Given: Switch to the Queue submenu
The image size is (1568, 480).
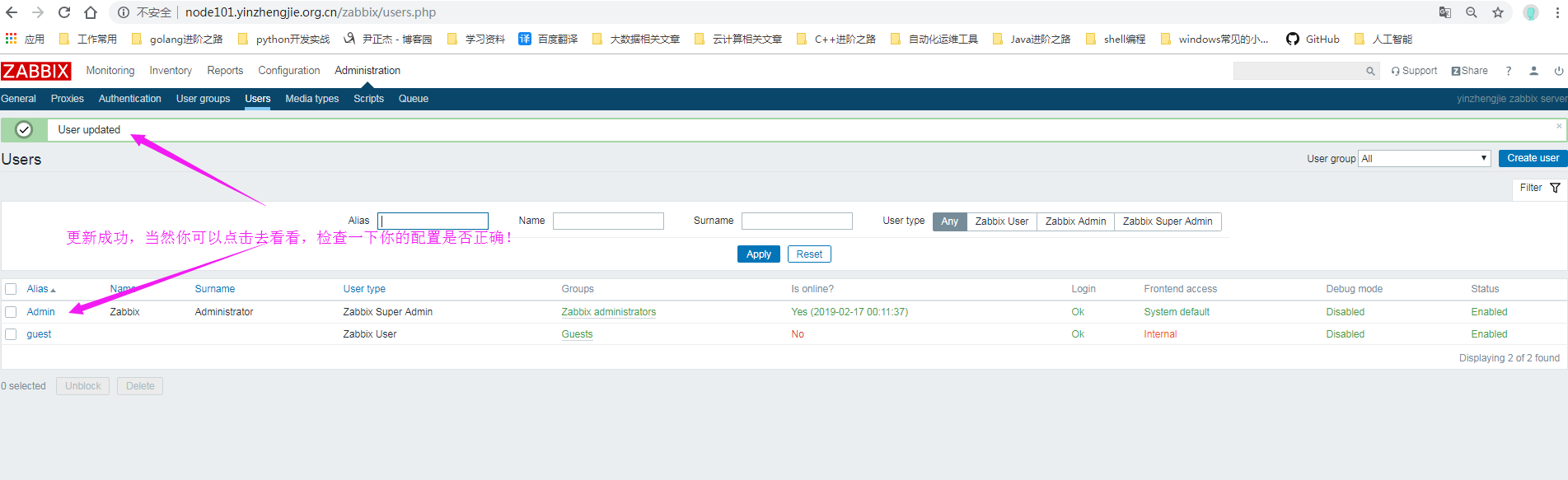Looking at the screenshot, I should [x=414, y=99].
